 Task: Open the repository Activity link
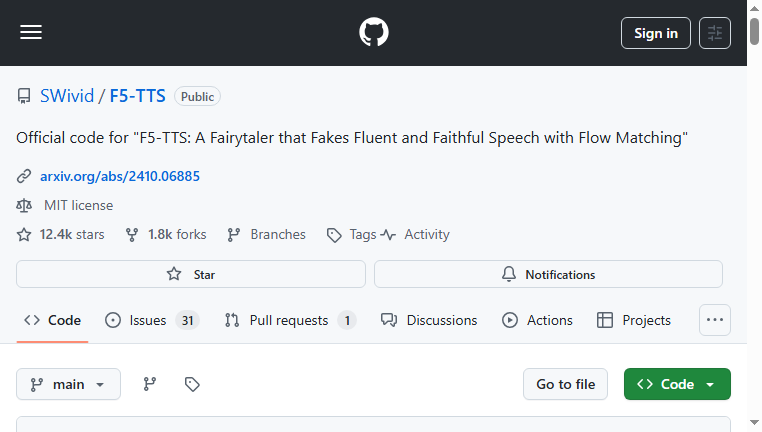pyautogui.click(x=427, y=235)
